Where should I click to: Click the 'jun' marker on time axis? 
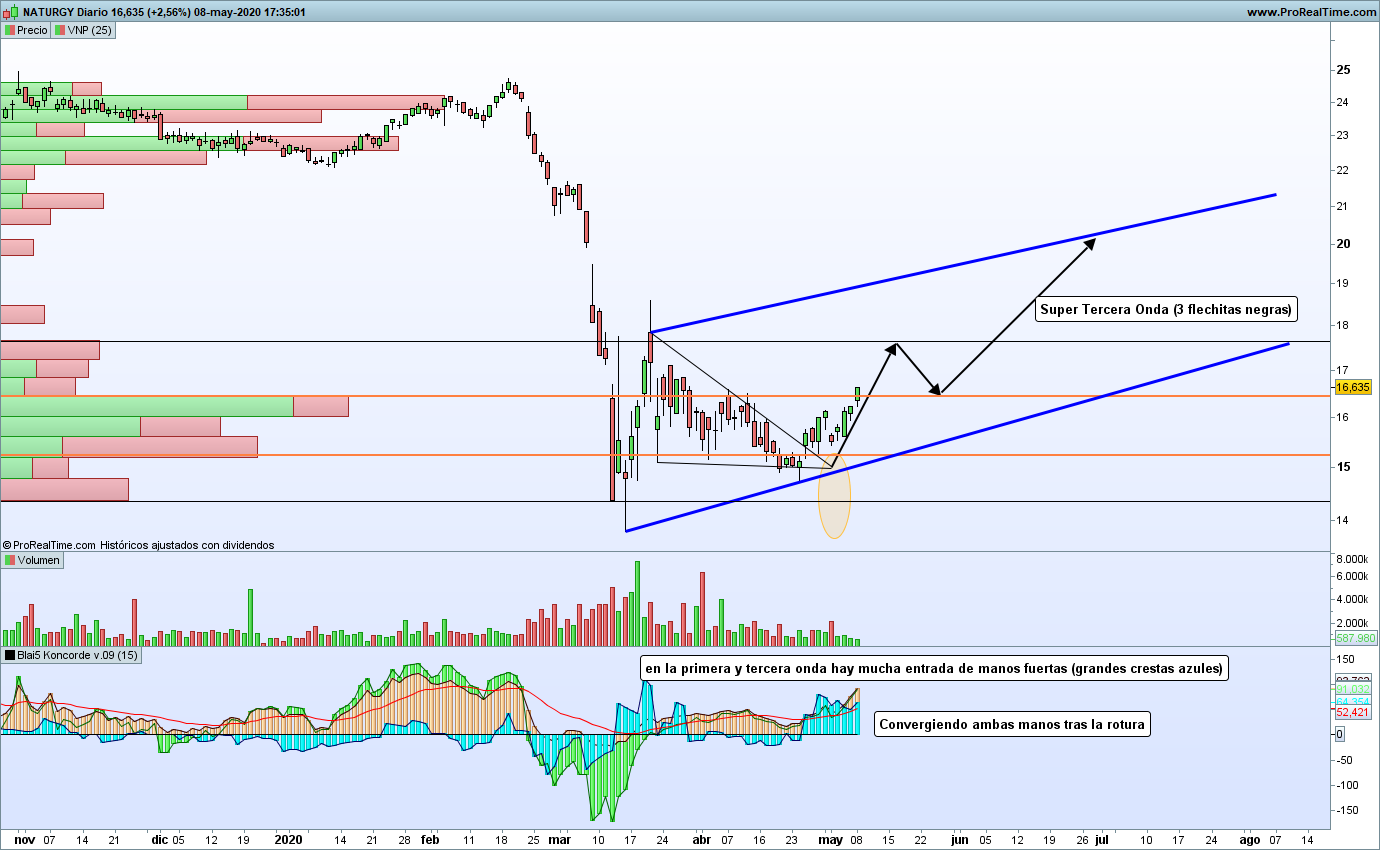[x=959, y=841]
